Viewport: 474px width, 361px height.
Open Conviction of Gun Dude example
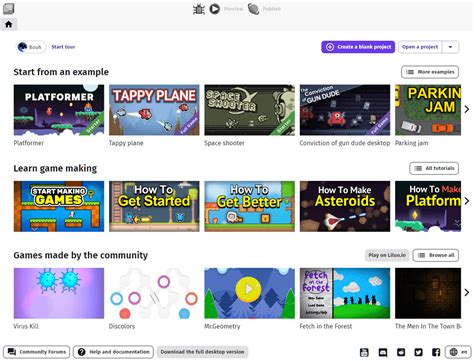[x=345, y=110]
